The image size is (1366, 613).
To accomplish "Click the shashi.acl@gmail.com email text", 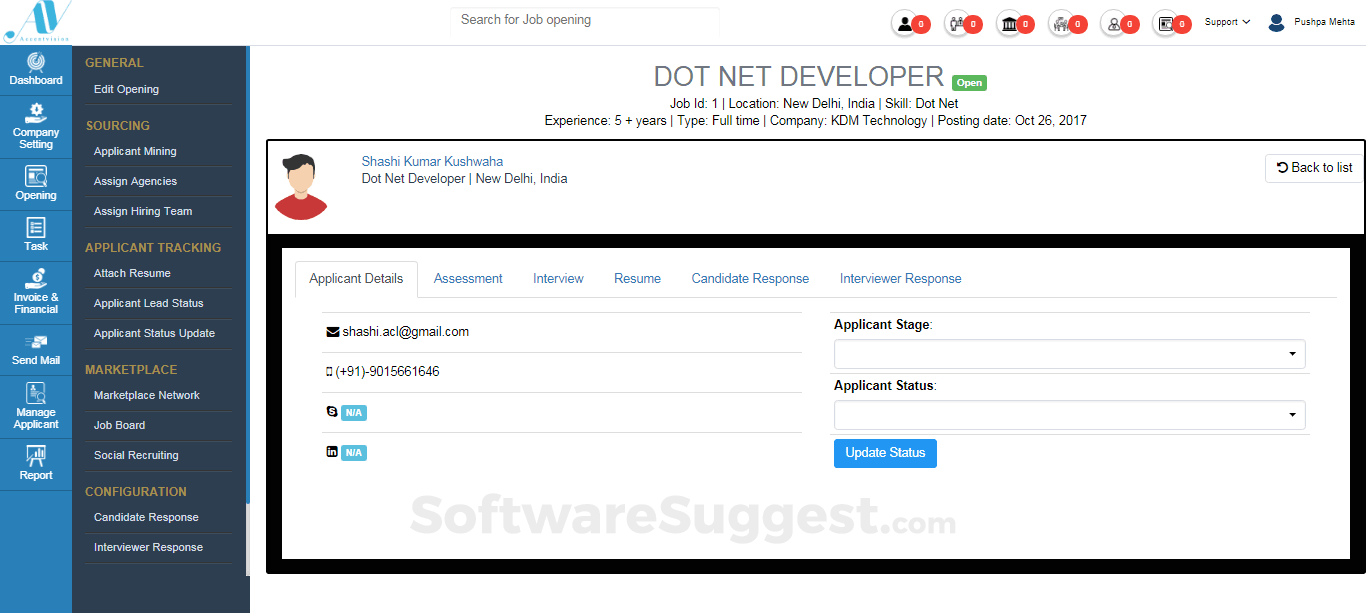I will pos(406,332).
